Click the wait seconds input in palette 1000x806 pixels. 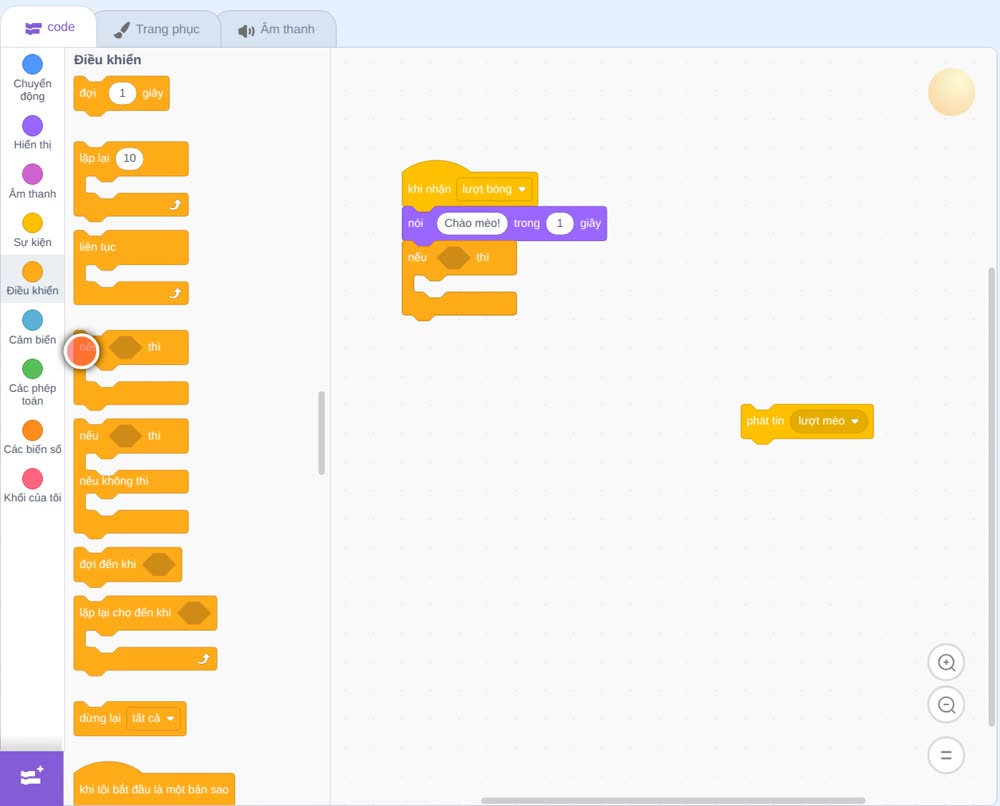click(x=122, y=93)
